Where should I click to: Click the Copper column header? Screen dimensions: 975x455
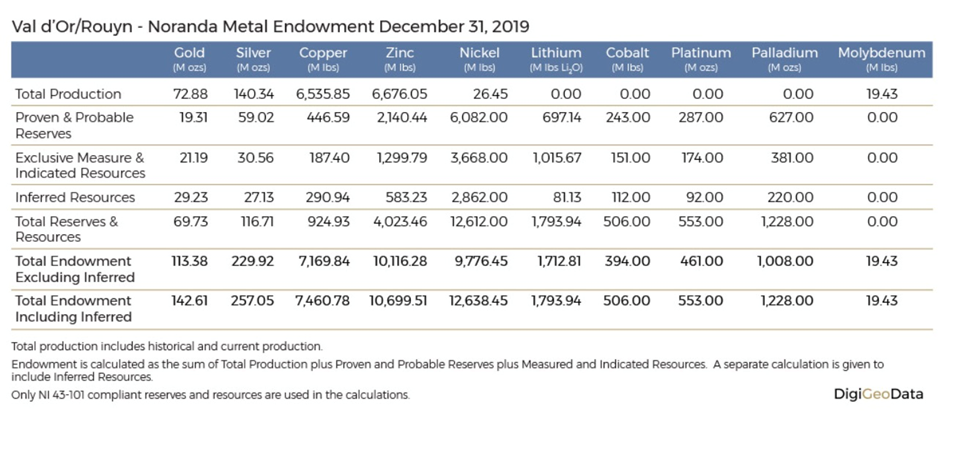323,53
